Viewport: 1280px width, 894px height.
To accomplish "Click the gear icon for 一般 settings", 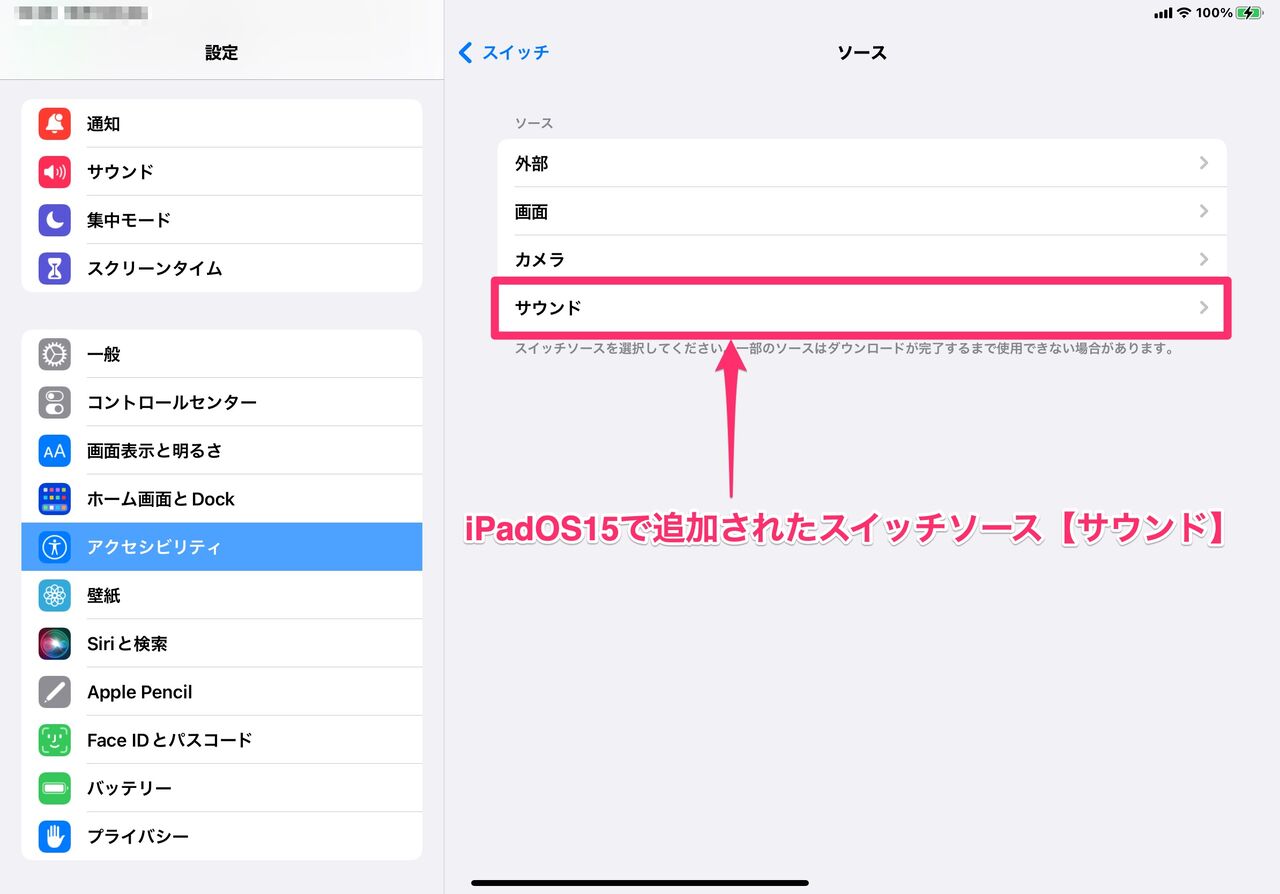I will click(x=54, y=354).
